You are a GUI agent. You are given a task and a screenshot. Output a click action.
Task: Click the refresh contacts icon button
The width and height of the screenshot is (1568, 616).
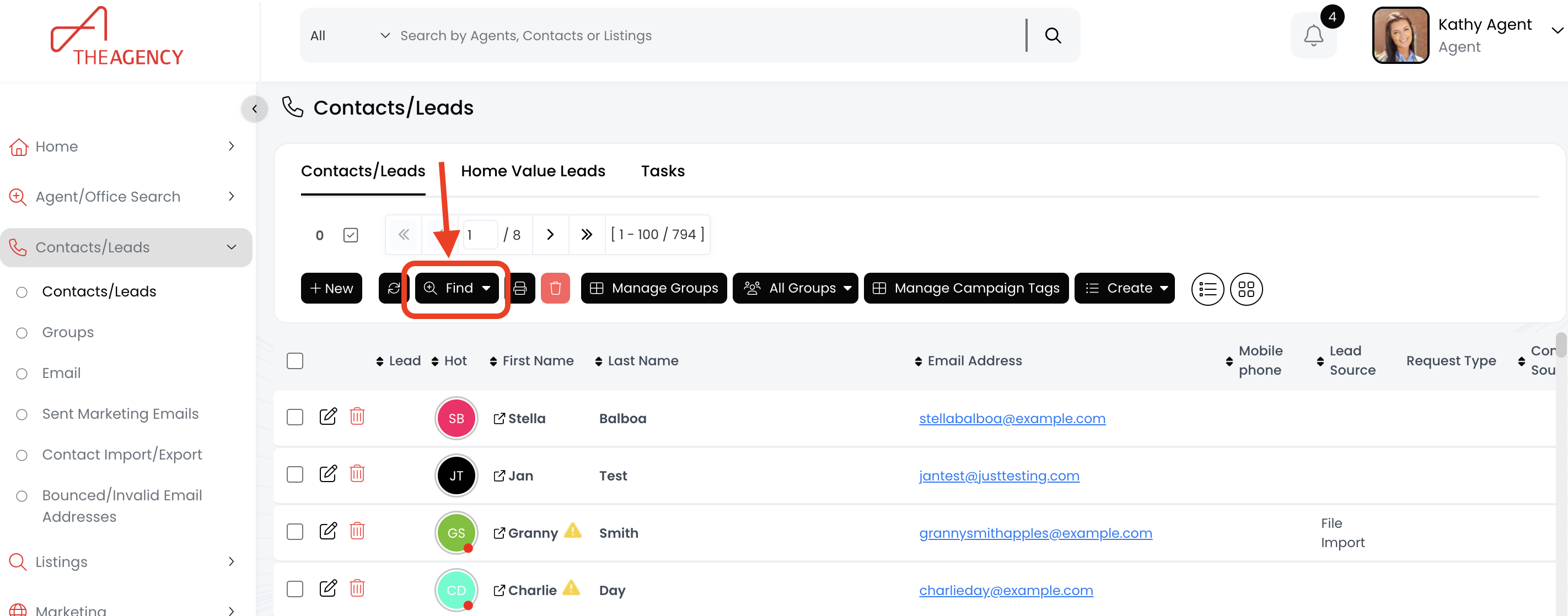(393, 288)
